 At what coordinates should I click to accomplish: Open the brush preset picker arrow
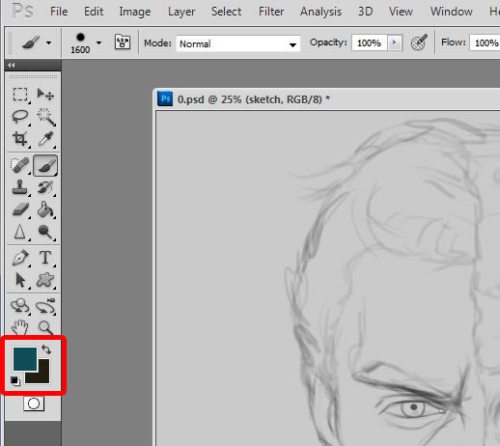(99, 43)
